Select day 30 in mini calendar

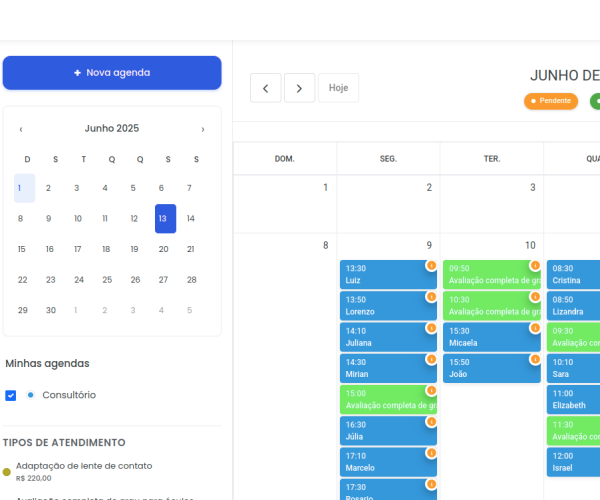(51, 310)
